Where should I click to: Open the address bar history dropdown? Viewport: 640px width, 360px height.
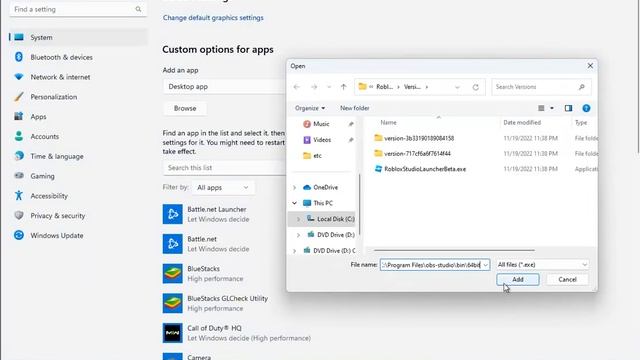[x=457, y=87]
